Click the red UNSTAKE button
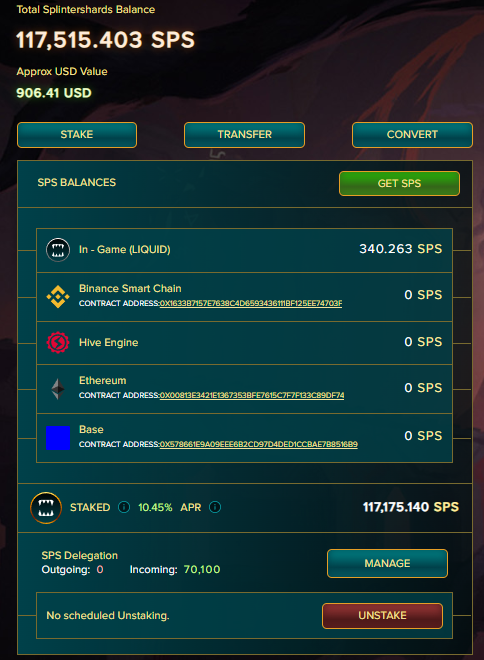484x660 pixels. [383, 616]
